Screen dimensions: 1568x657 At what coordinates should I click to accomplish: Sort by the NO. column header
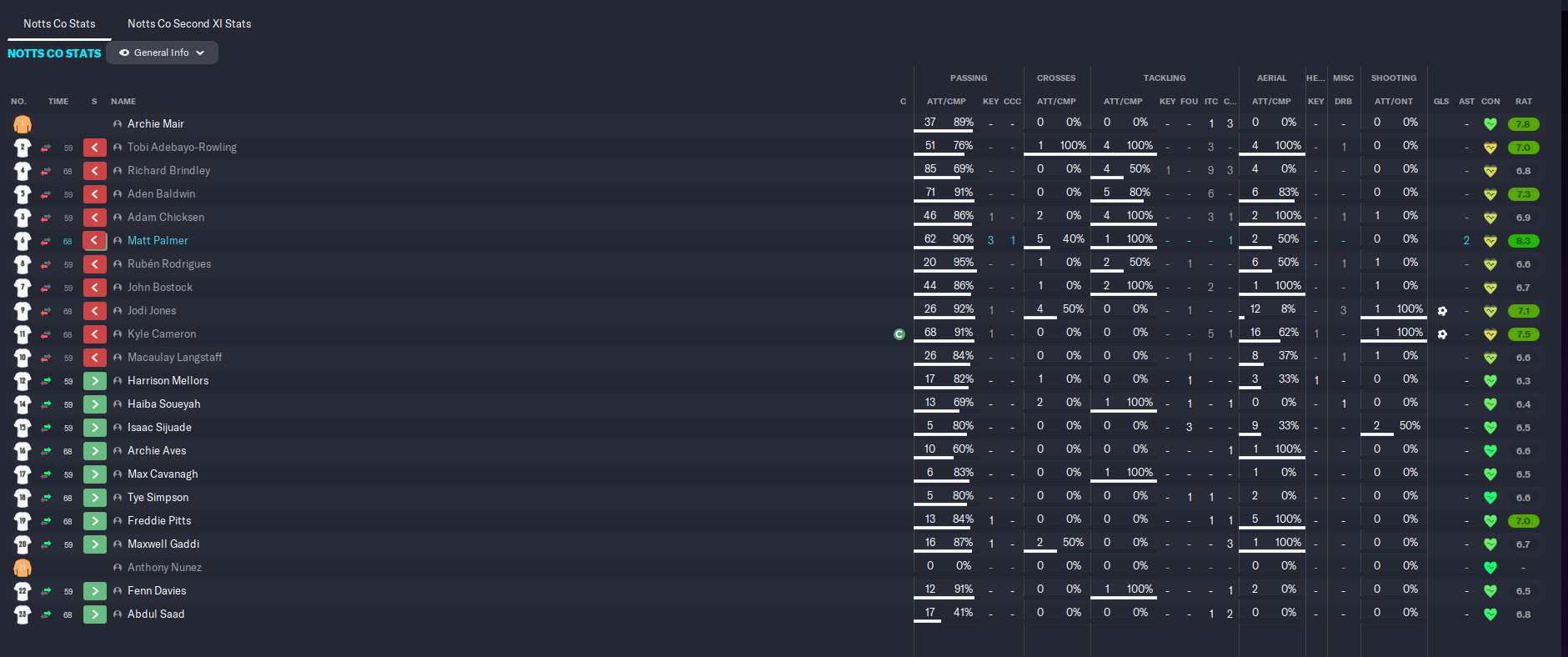(18, 102)
